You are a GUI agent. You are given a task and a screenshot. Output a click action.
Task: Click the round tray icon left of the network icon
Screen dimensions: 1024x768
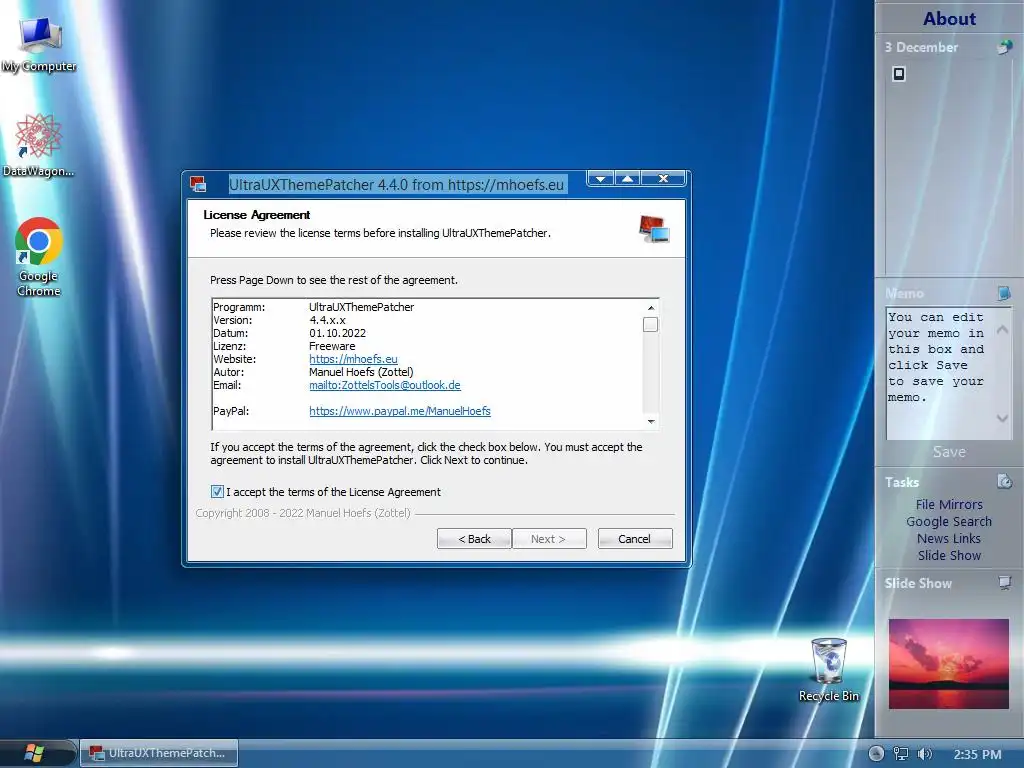pyautogui.click(x=876, y=754)
